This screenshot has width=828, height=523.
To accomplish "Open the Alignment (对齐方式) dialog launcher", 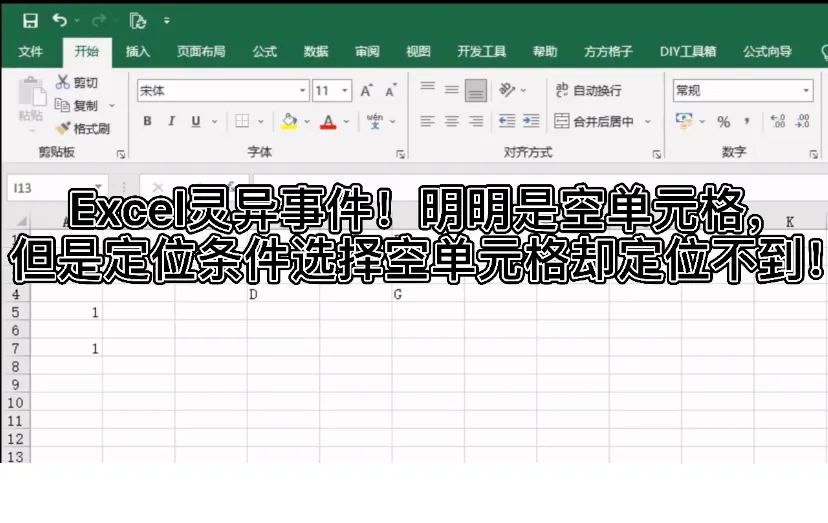I will 657,154.
